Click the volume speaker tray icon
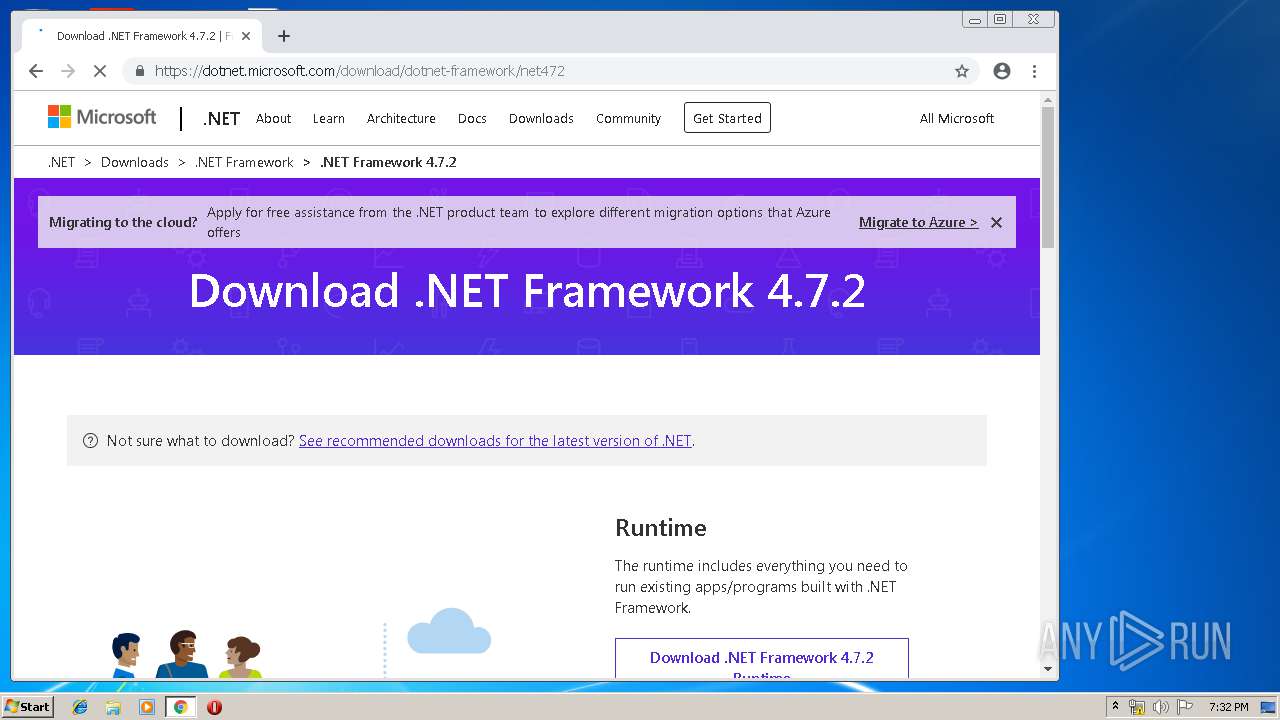 point(1160,707)
